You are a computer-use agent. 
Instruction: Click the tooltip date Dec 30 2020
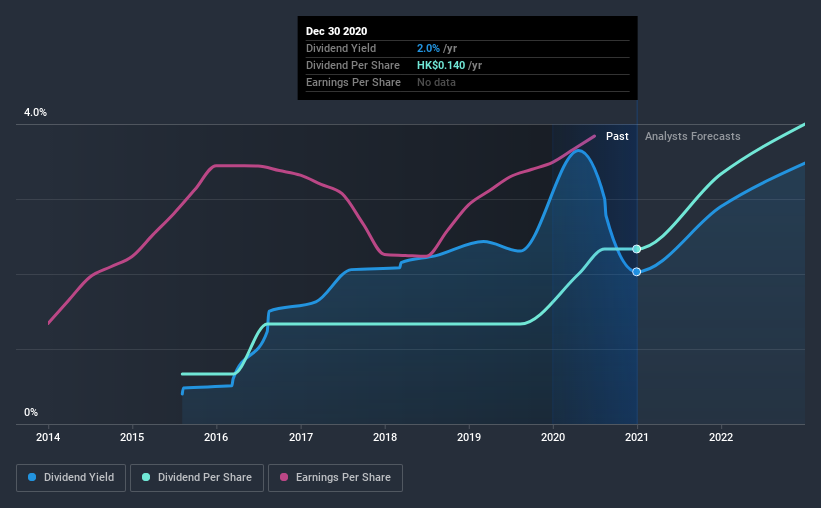[336, 31]
